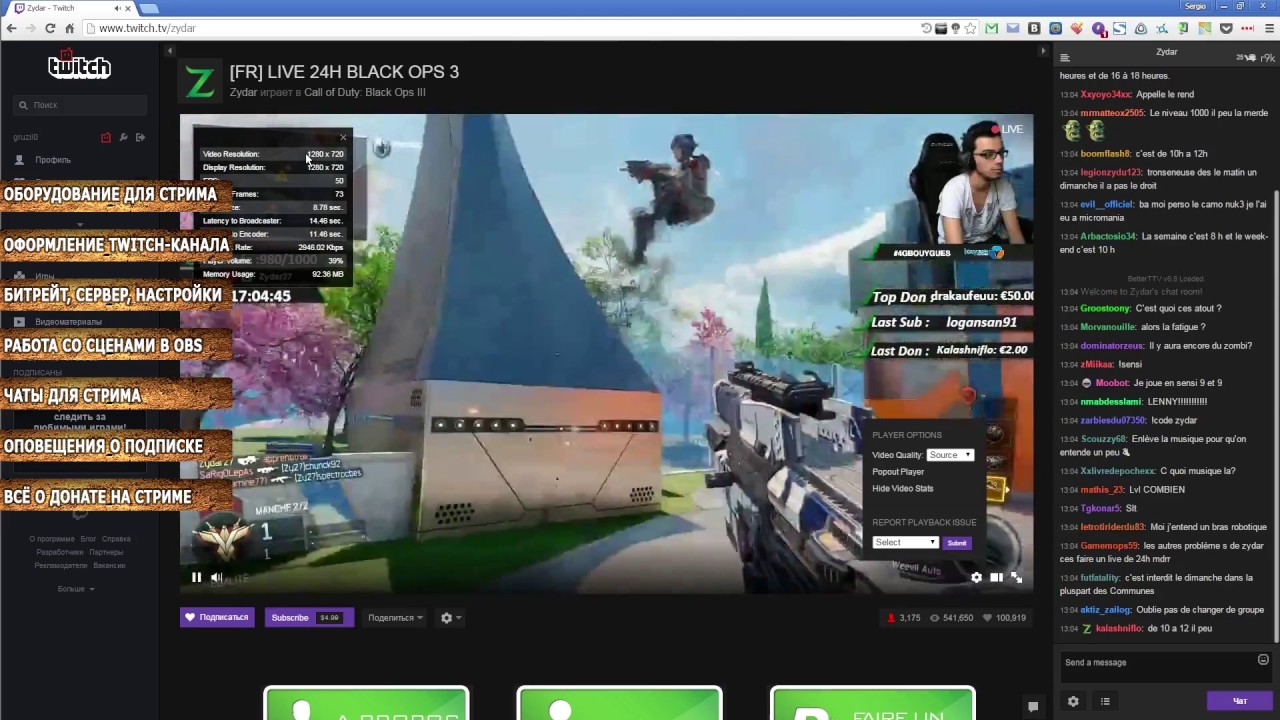Click the Sergio profile button

[x=1194, y=6]
